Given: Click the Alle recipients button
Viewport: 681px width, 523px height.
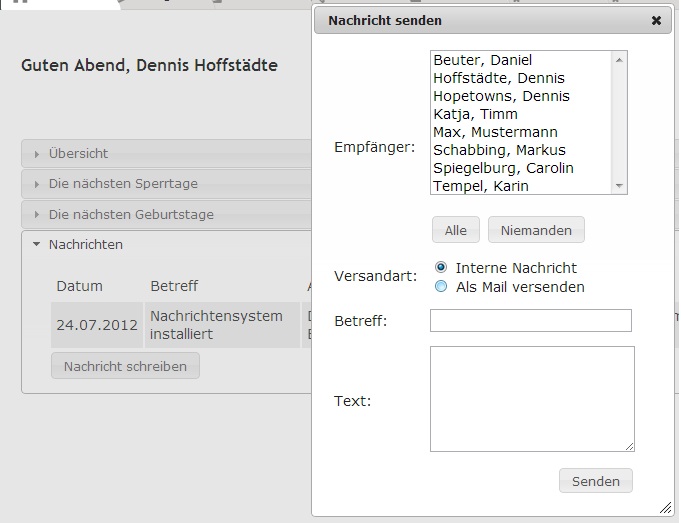Looking at the screenshot, I should pos(456,230).
